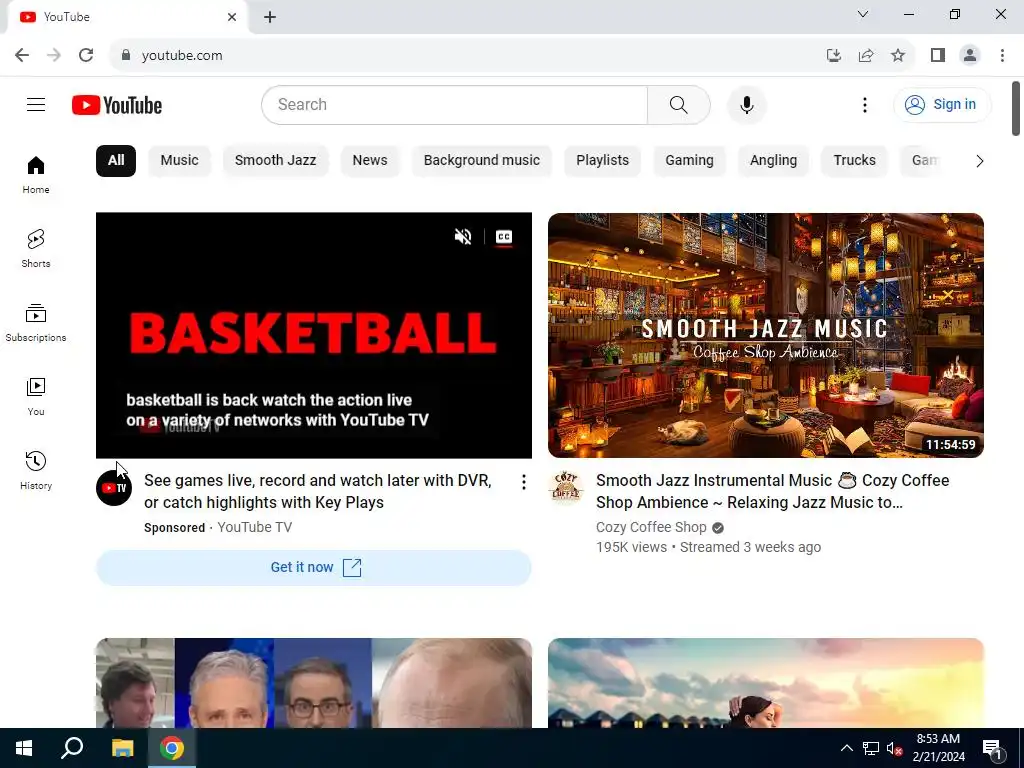Start voice search with microphone icon
This screenshot has height=768, width=1024.
(746, 104)
